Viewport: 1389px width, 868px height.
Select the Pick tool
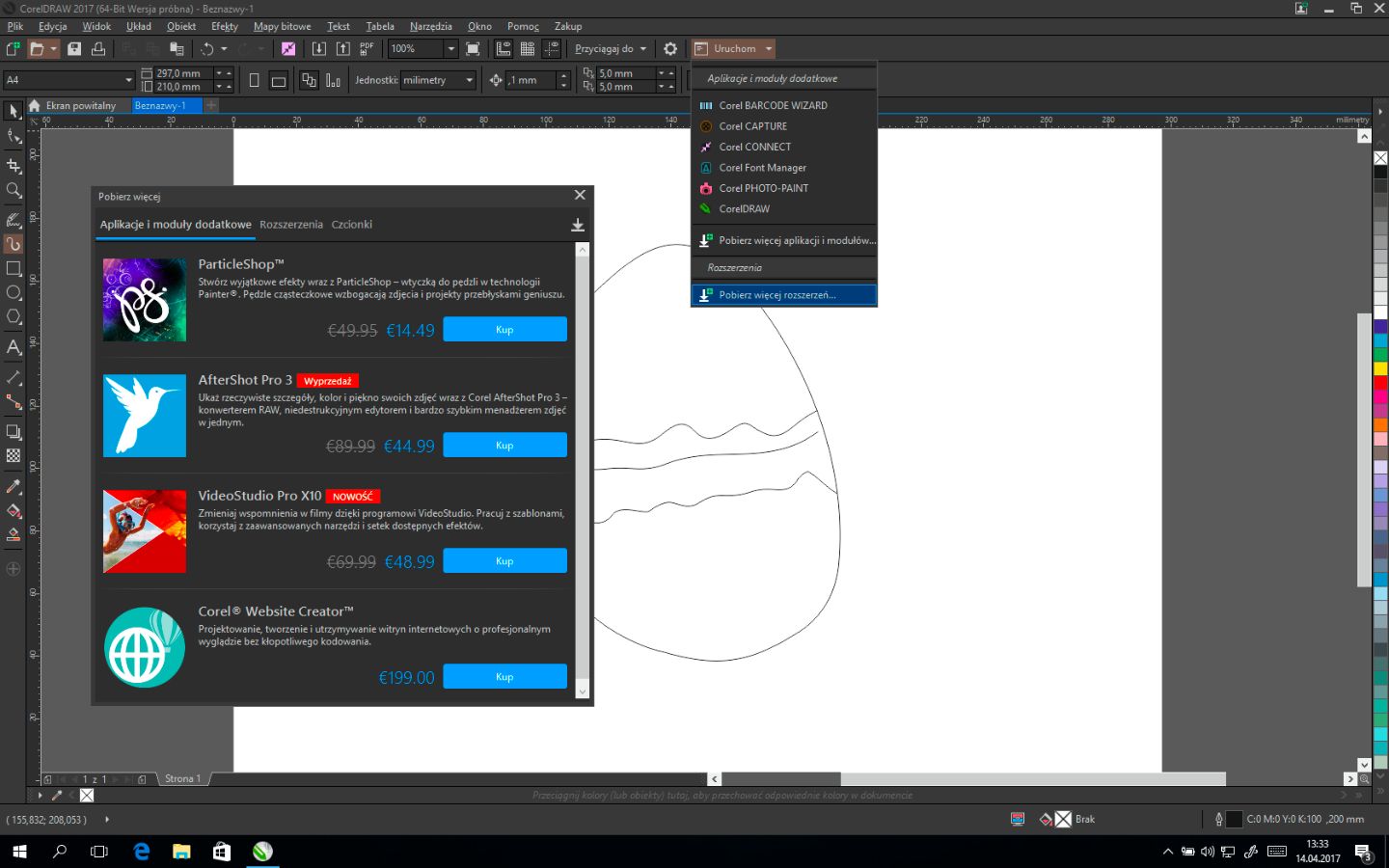(x=14, y=111)
